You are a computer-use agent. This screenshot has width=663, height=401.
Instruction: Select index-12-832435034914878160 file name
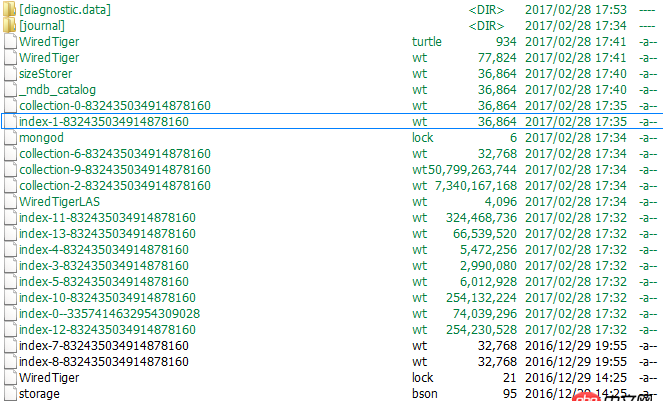point(107,330)
